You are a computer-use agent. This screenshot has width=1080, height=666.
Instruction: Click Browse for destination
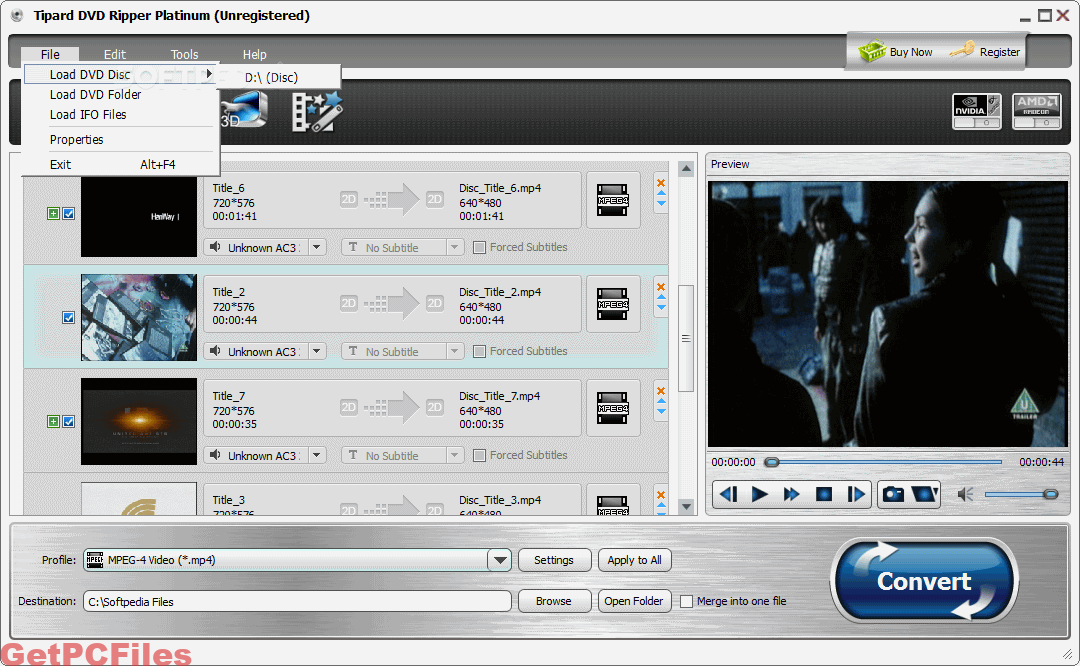tap(554, 601)
